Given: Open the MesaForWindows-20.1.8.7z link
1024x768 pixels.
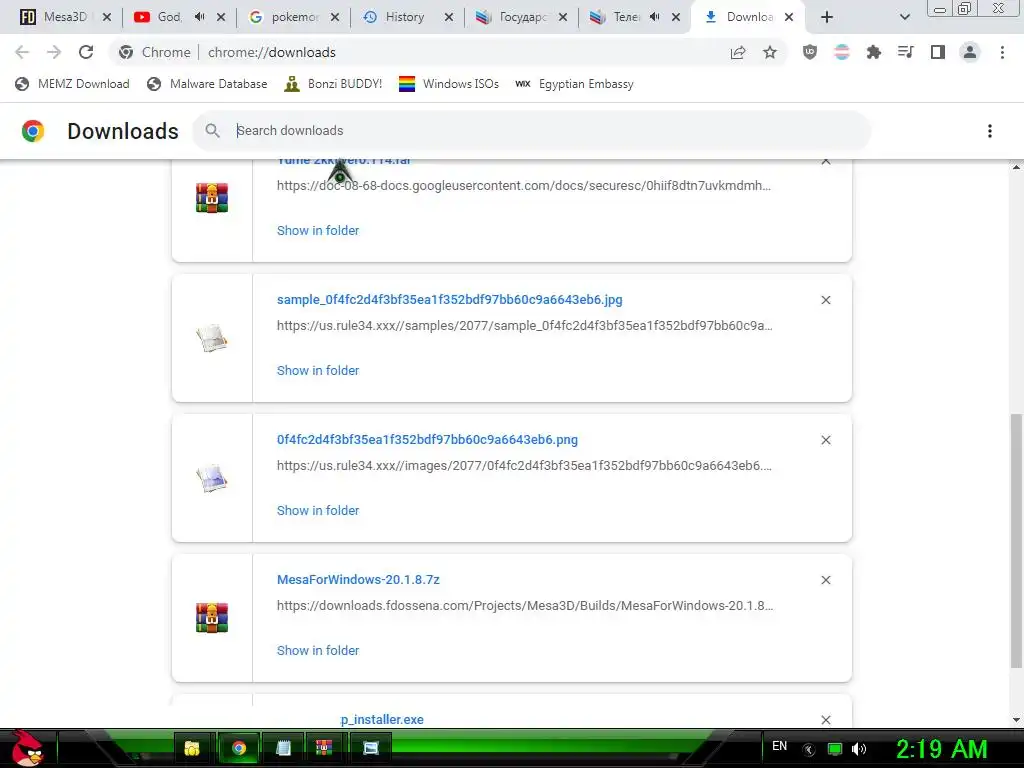Looking at the screenshot, I should [358, 579].
